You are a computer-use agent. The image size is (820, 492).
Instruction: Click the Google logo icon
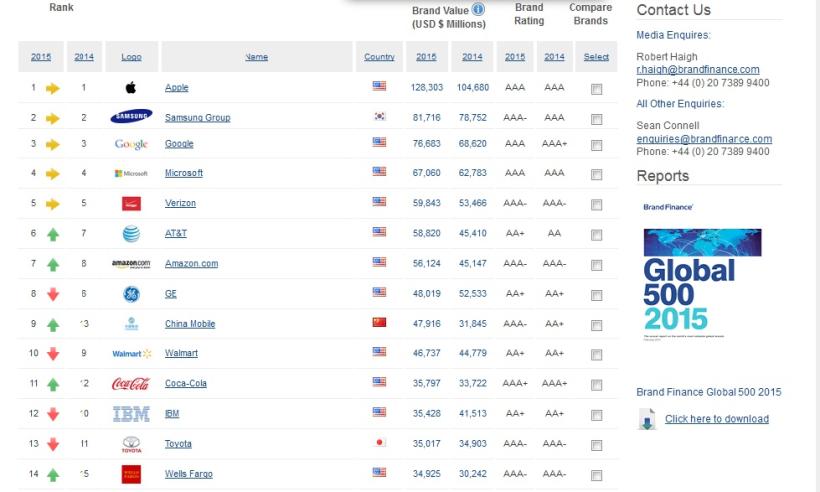pyautogui.click(x=131, y=144)
